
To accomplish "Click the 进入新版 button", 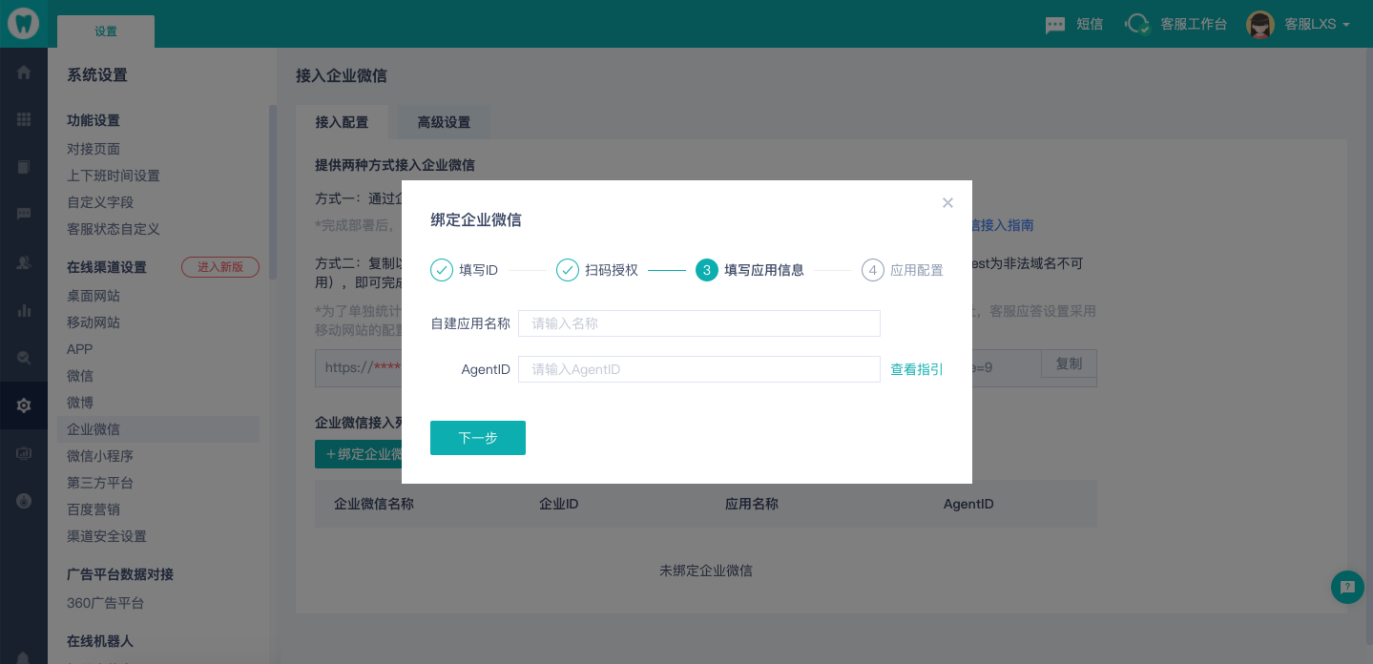I will (x=220, y=267).
